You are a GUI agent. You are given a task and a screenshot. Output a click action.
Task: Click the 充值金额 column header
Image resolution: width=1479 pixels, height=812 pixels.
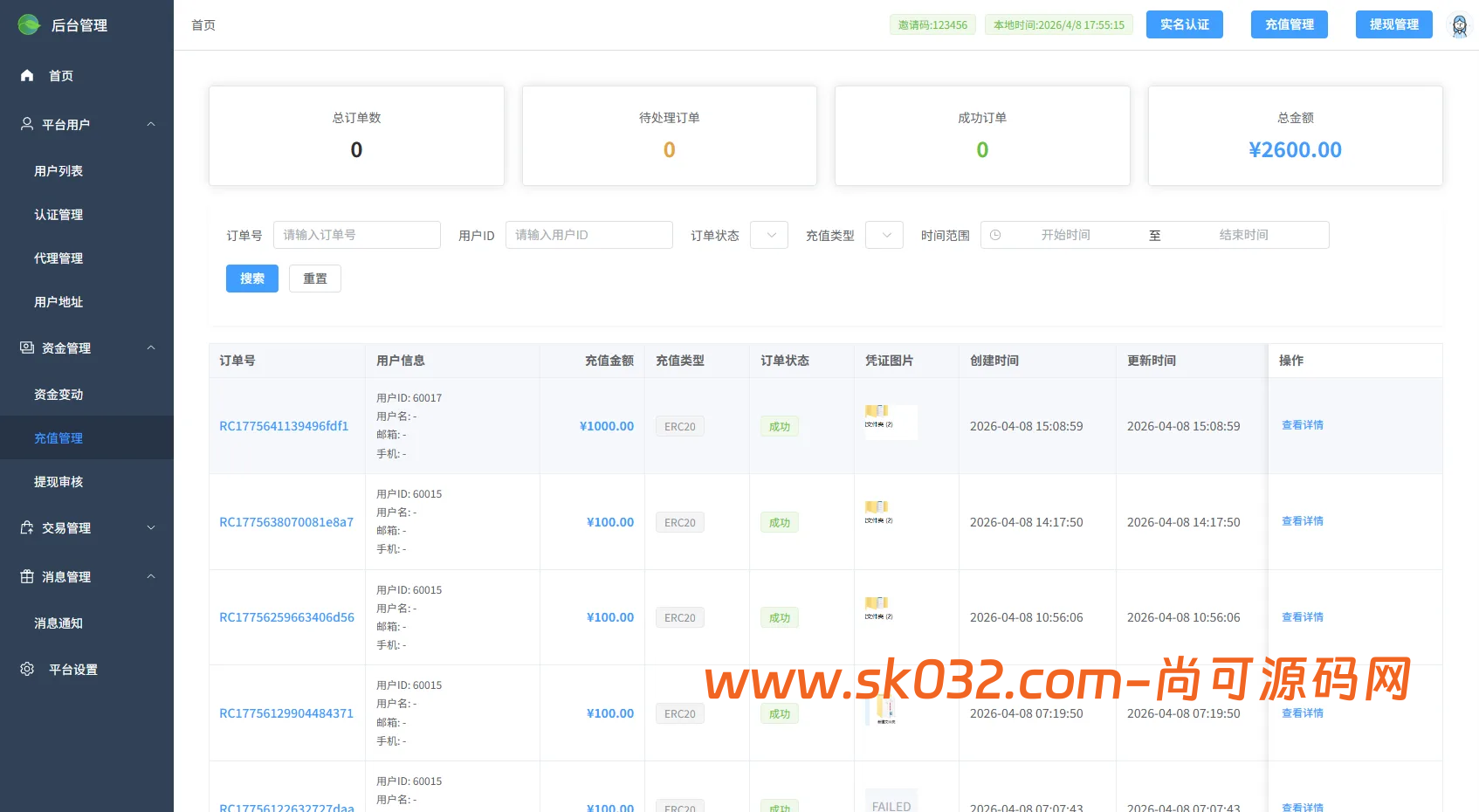(609, 361)
